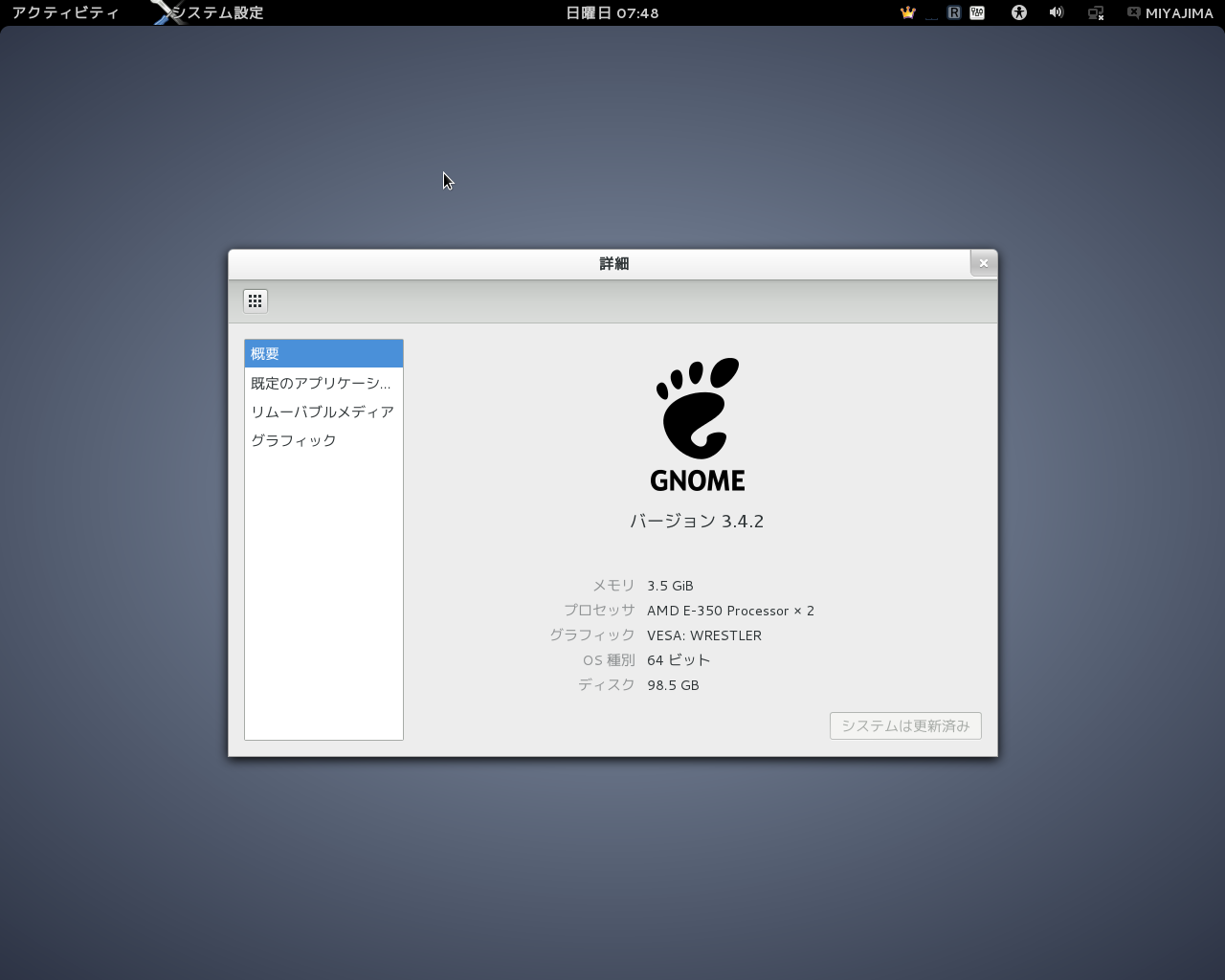Click the disconnected network icon

1096,12
